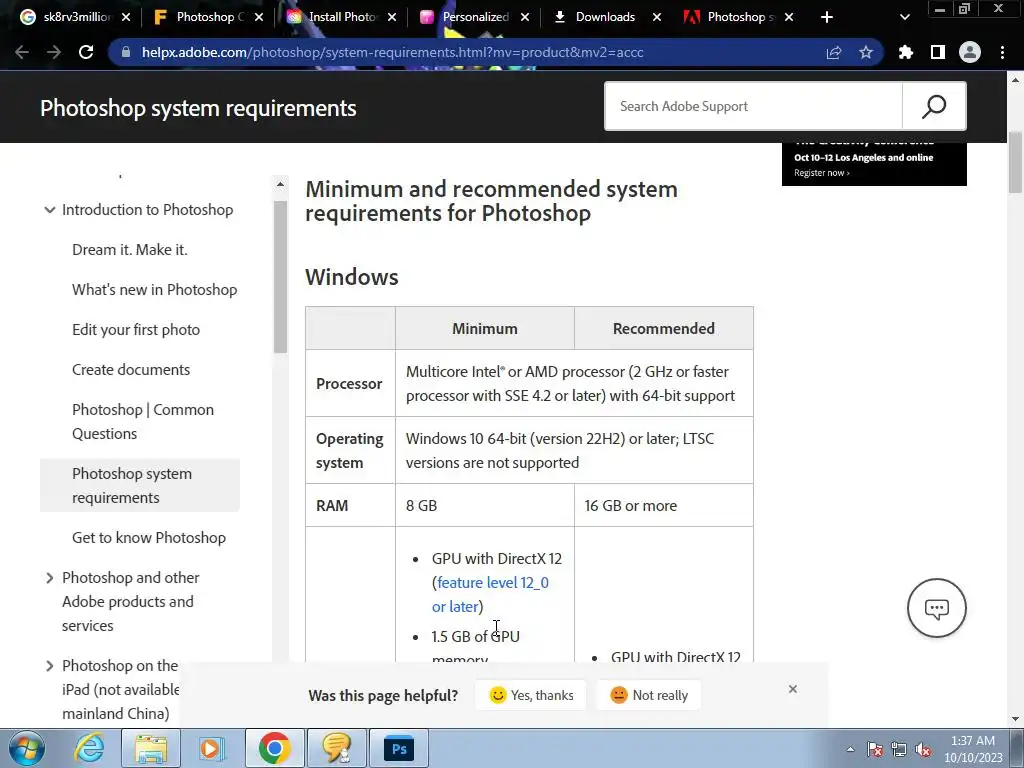The image size is (1024, 768).
Task: Close the Personalized tab
Action: (525, 17)
